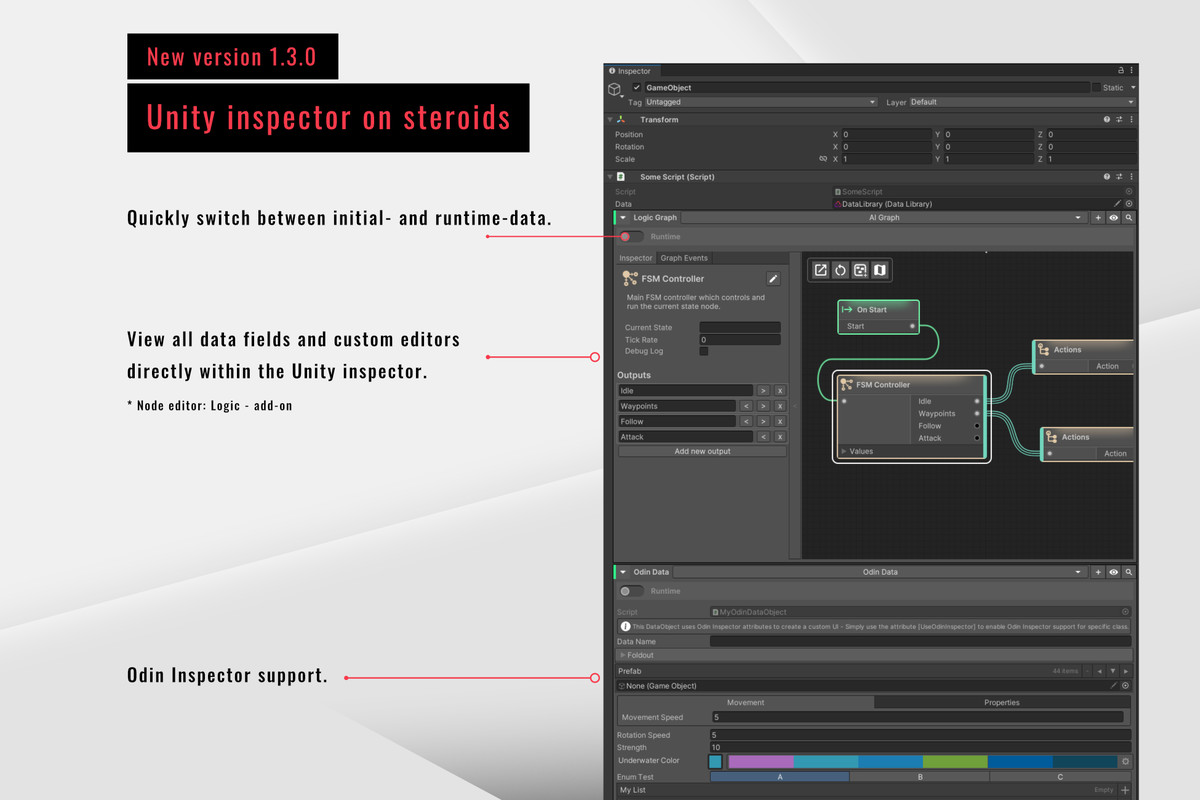Pick the purple color in the Underwater Color palette
Image resolution: width=1200 pixels, height=800 pixels.
point(760,762)
